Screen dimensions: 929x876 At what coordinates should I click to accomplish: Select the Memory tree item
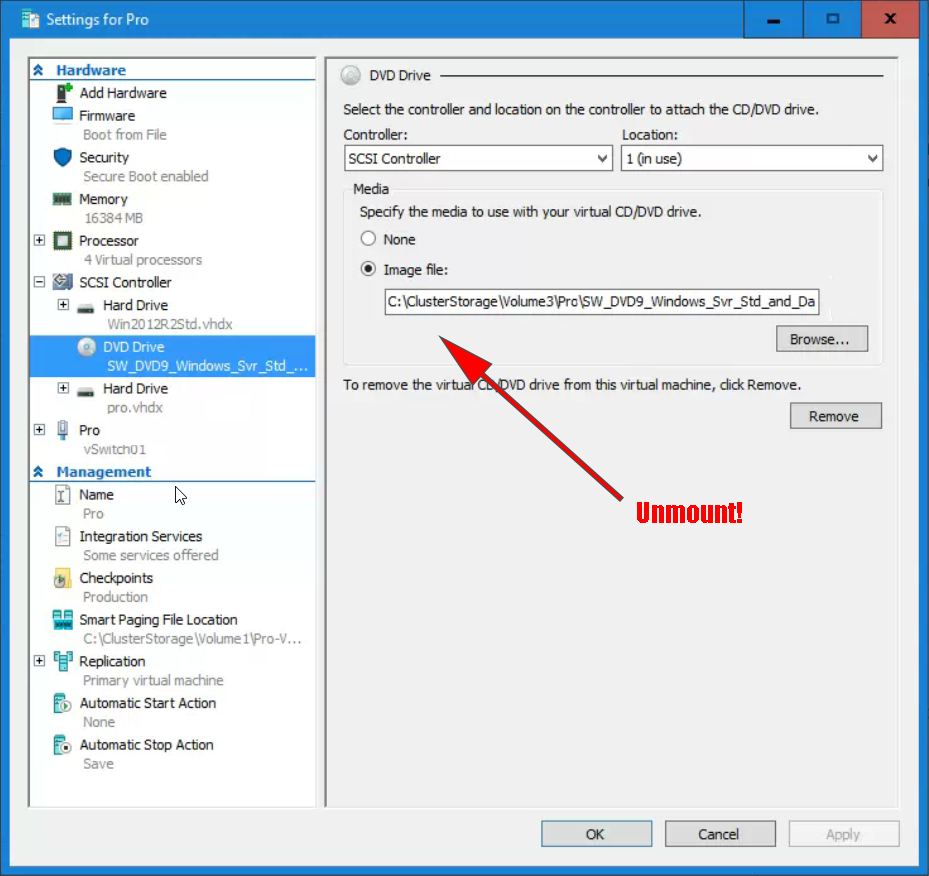tap(103, 199)
